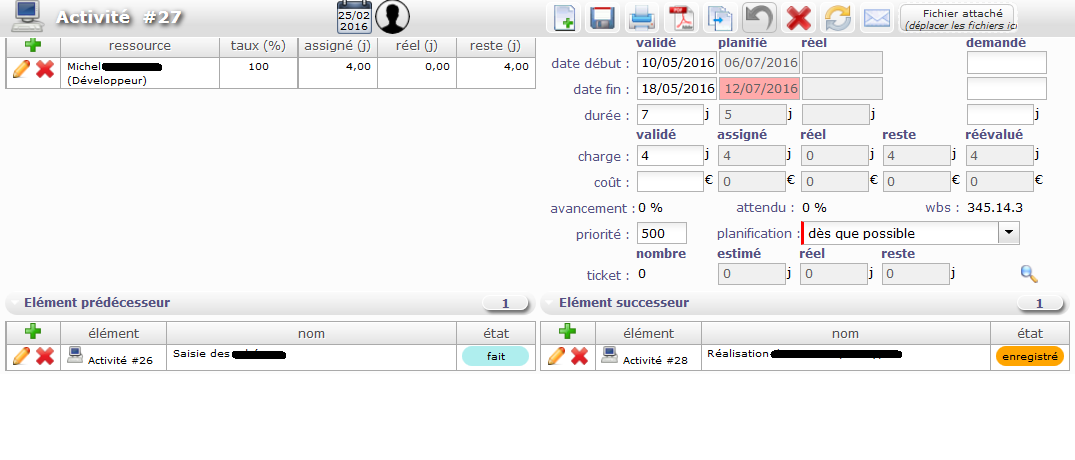The image size is (1075, 460).
Task: Open the planification dropdown arrow
Action: point(1009,233)
